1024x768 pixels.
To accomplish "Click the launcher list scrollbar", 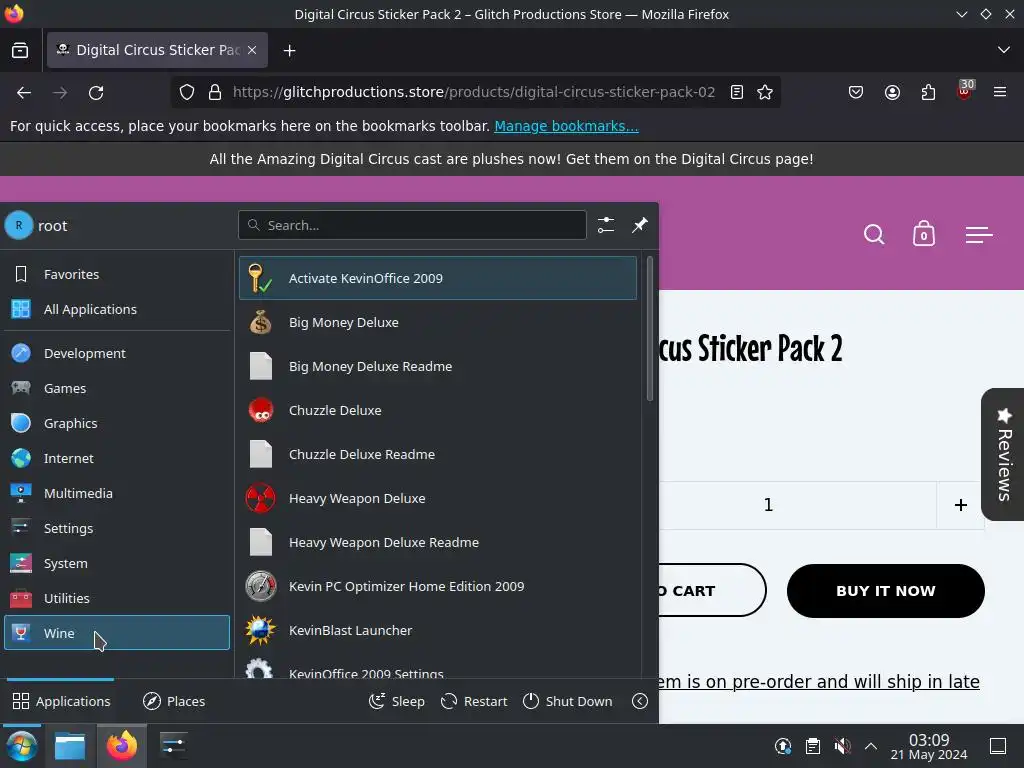I will point(649,328).
